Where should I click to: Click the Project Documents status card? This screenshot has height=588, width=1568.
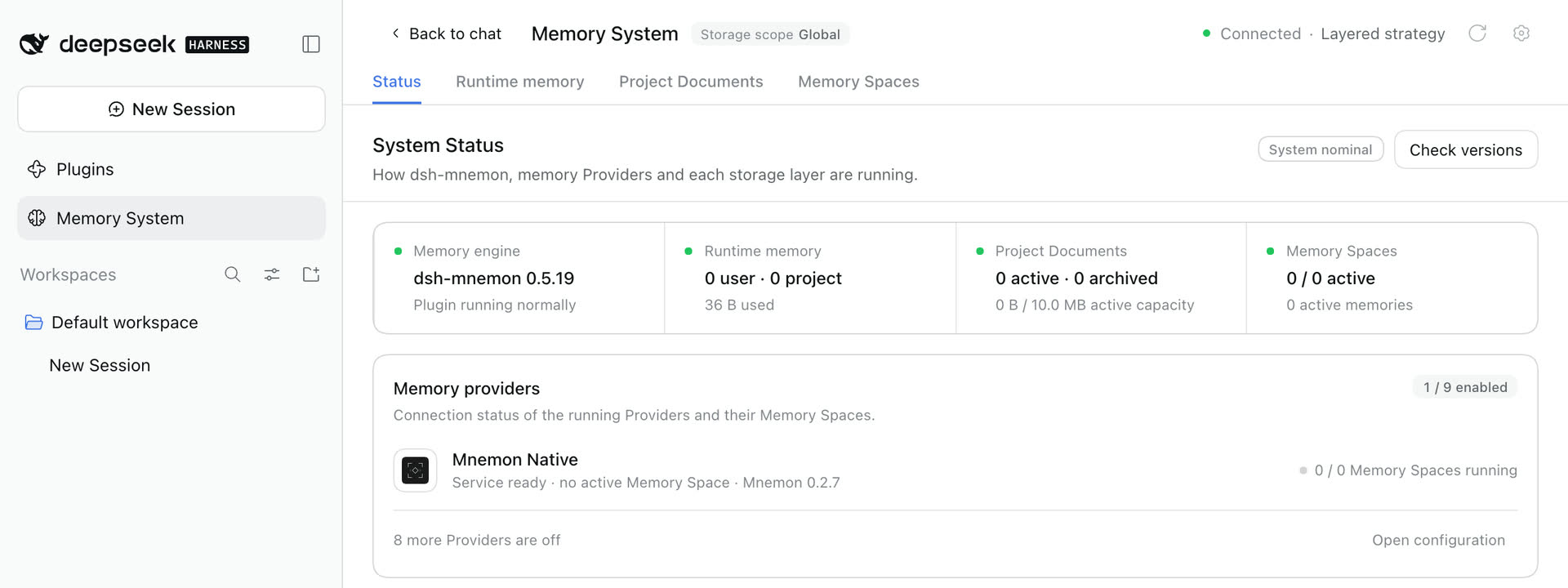1101,278
